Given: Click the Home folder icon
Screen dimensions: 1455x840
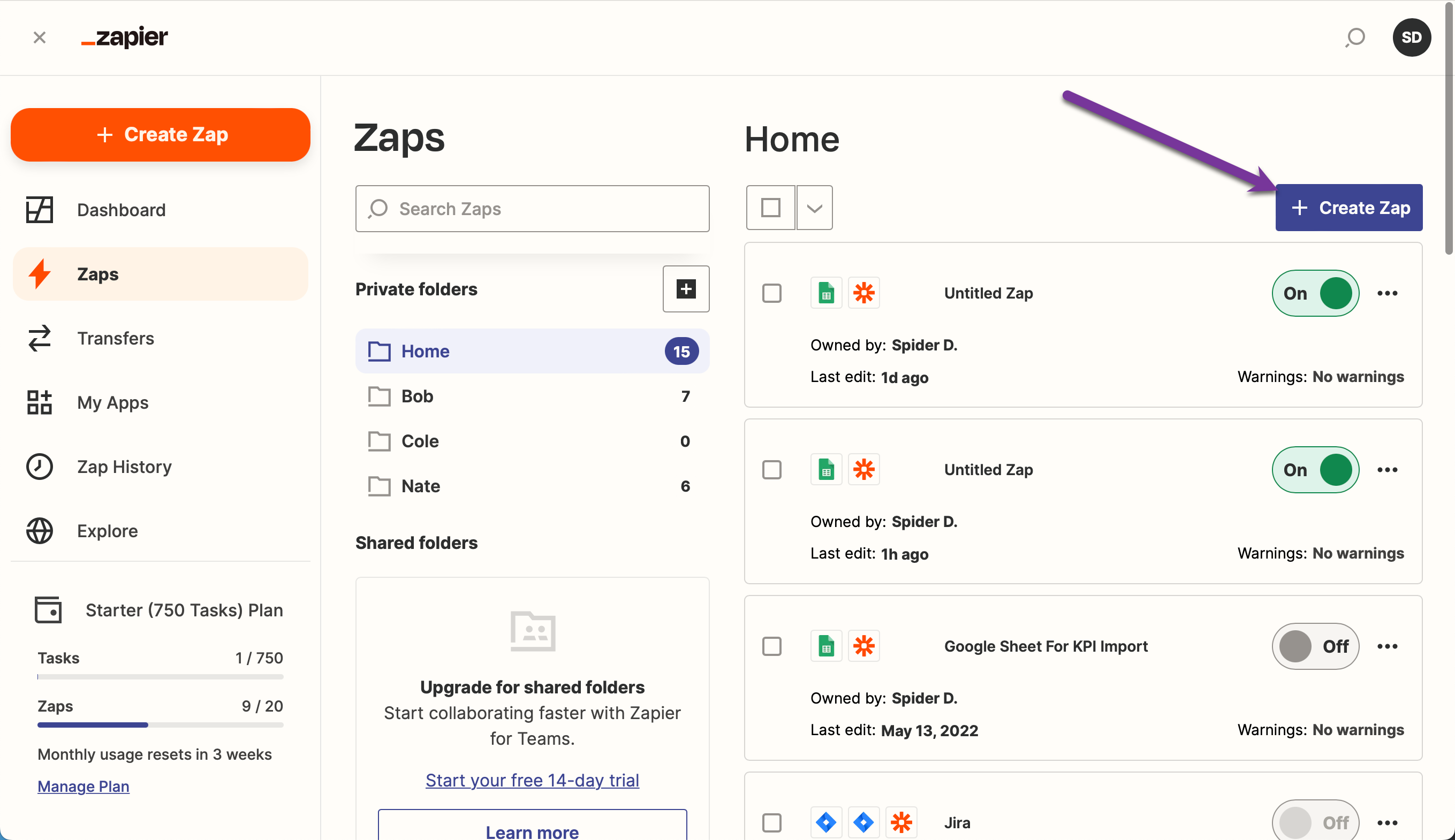Looking at the screenshot, I should point(379,351).
